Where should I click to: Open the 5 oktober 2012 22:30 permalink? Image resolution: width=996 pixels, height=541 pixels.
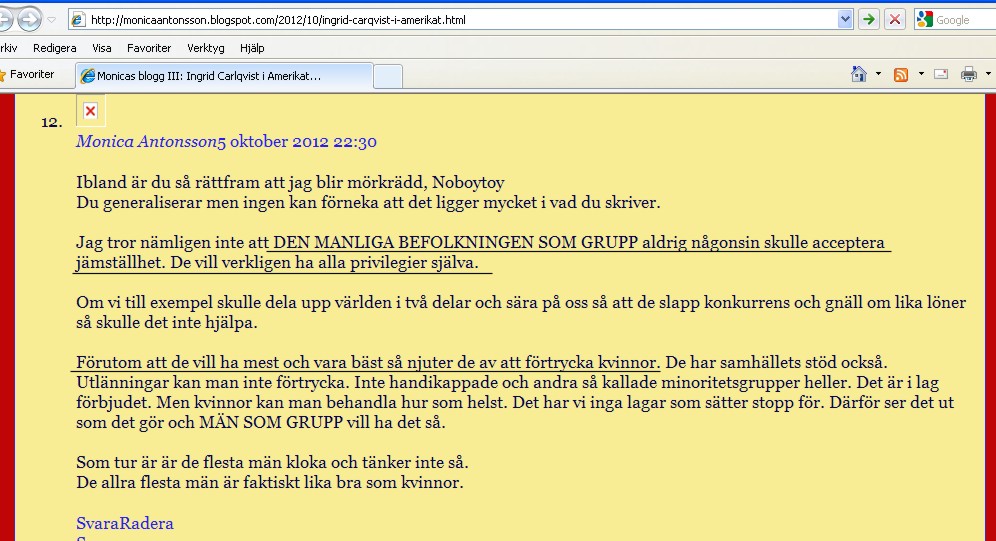click(297, 142)
